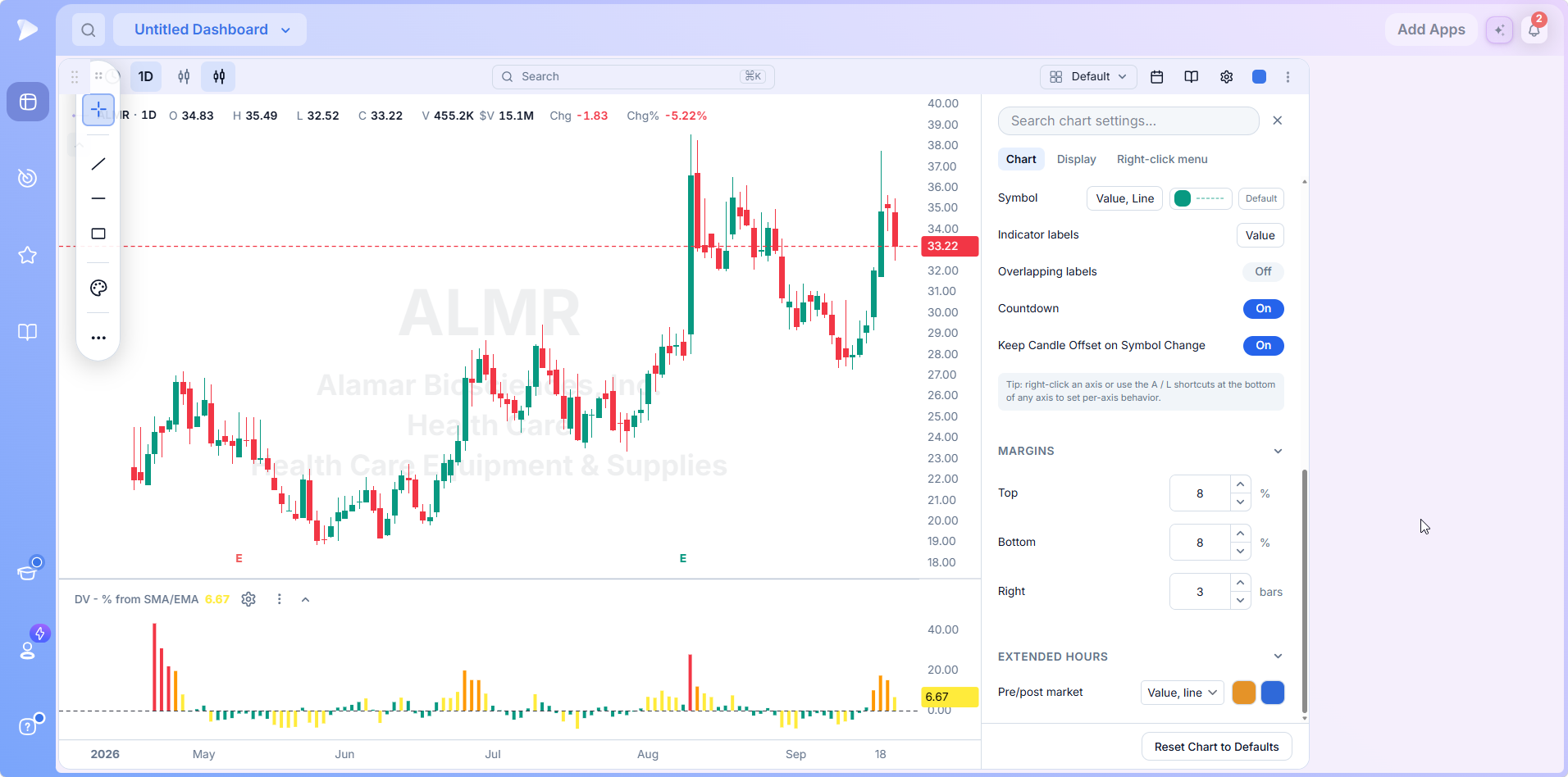
Task: Open the dashboards sidebar icon
Action: tap(28, 102)
